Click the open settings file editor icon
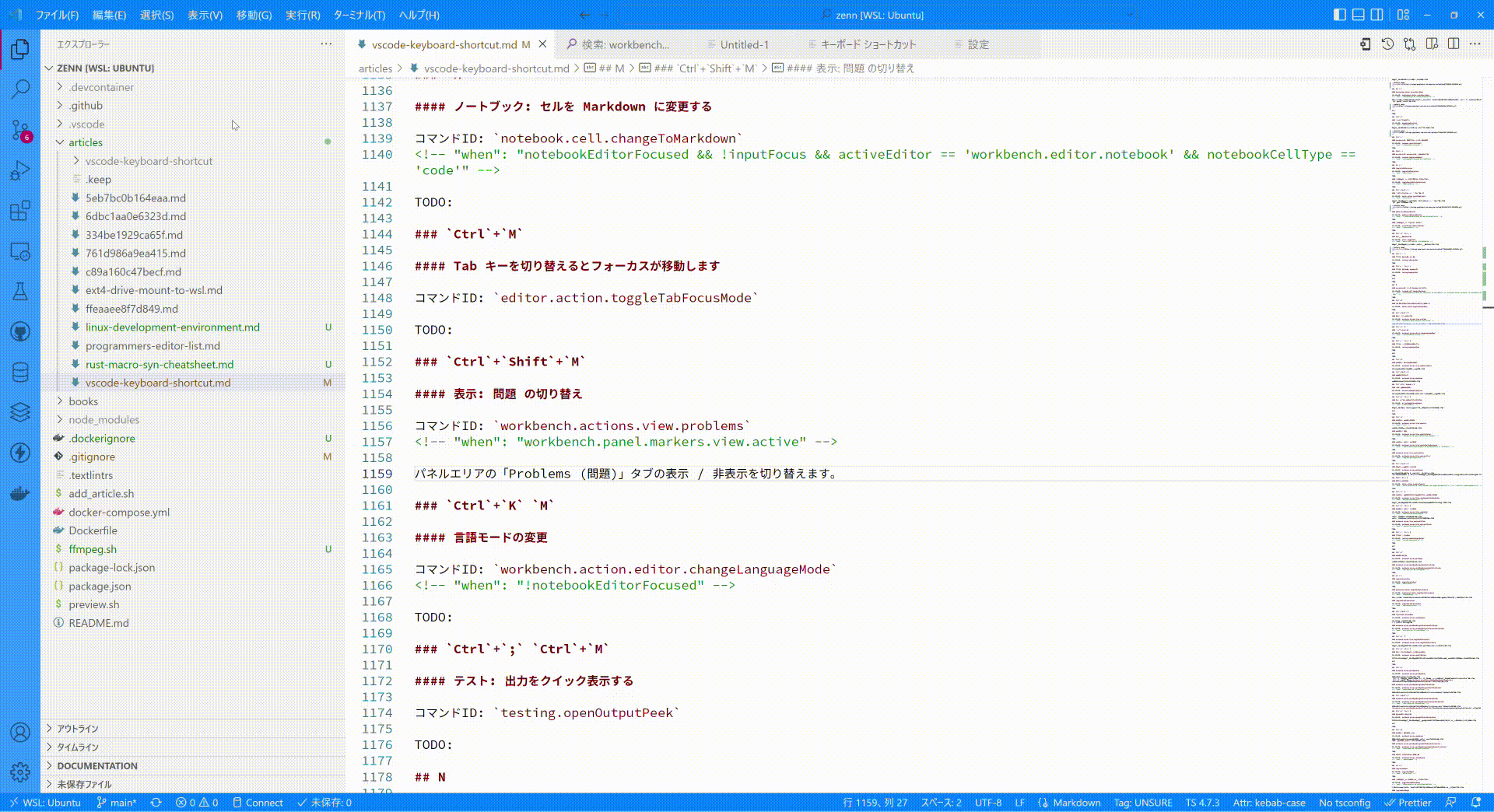The height and width of the screenshot is (812, 1494). tap(1365, 44)
